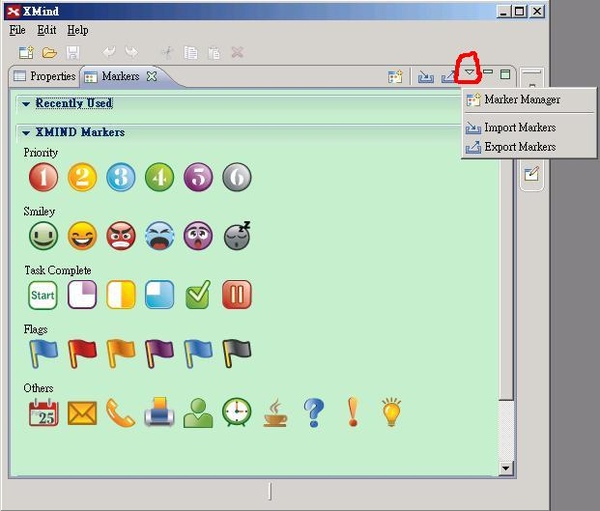Choose the purple quarter-complete task marker
Image resolution: width=600 pixels, height=511 pixels.
click(82, 295)
